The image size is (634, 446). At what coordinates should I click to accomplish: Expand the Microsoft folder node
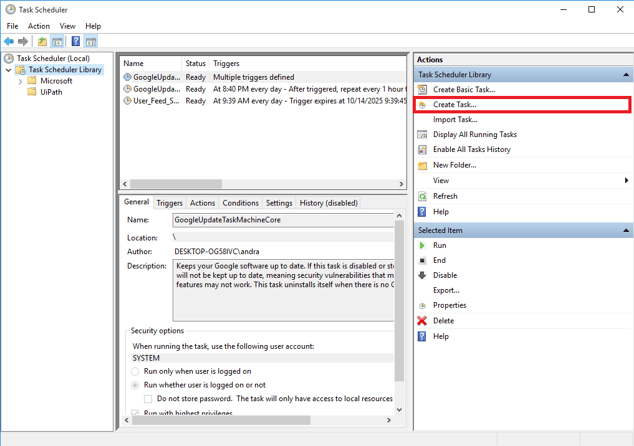pos(20,81)
